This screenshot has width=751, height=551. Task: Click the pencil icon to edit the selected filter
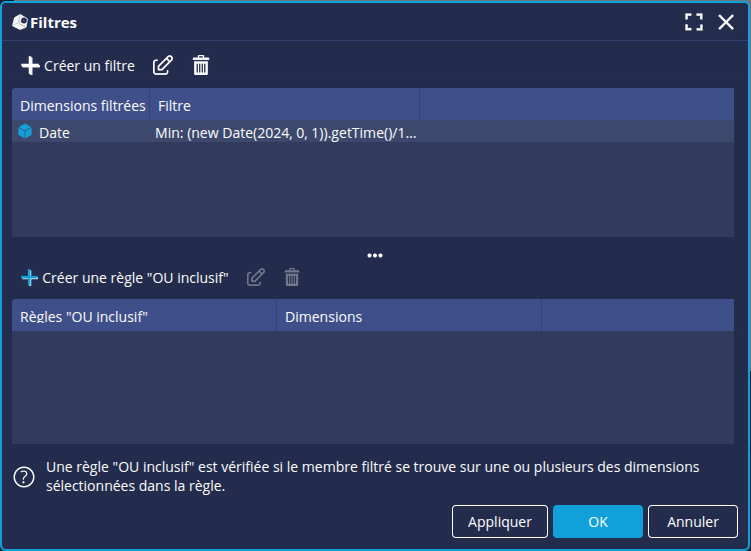coord(163,66)
